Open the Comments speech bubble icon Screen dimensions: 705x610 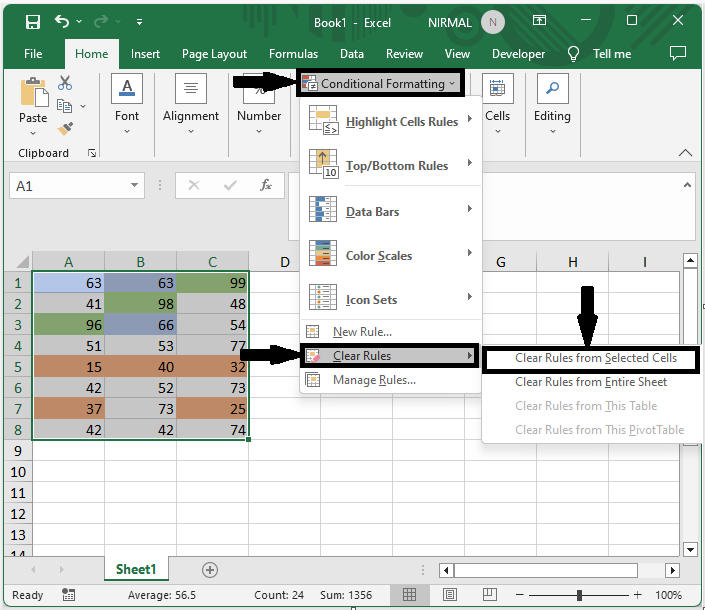pos(678,53)
